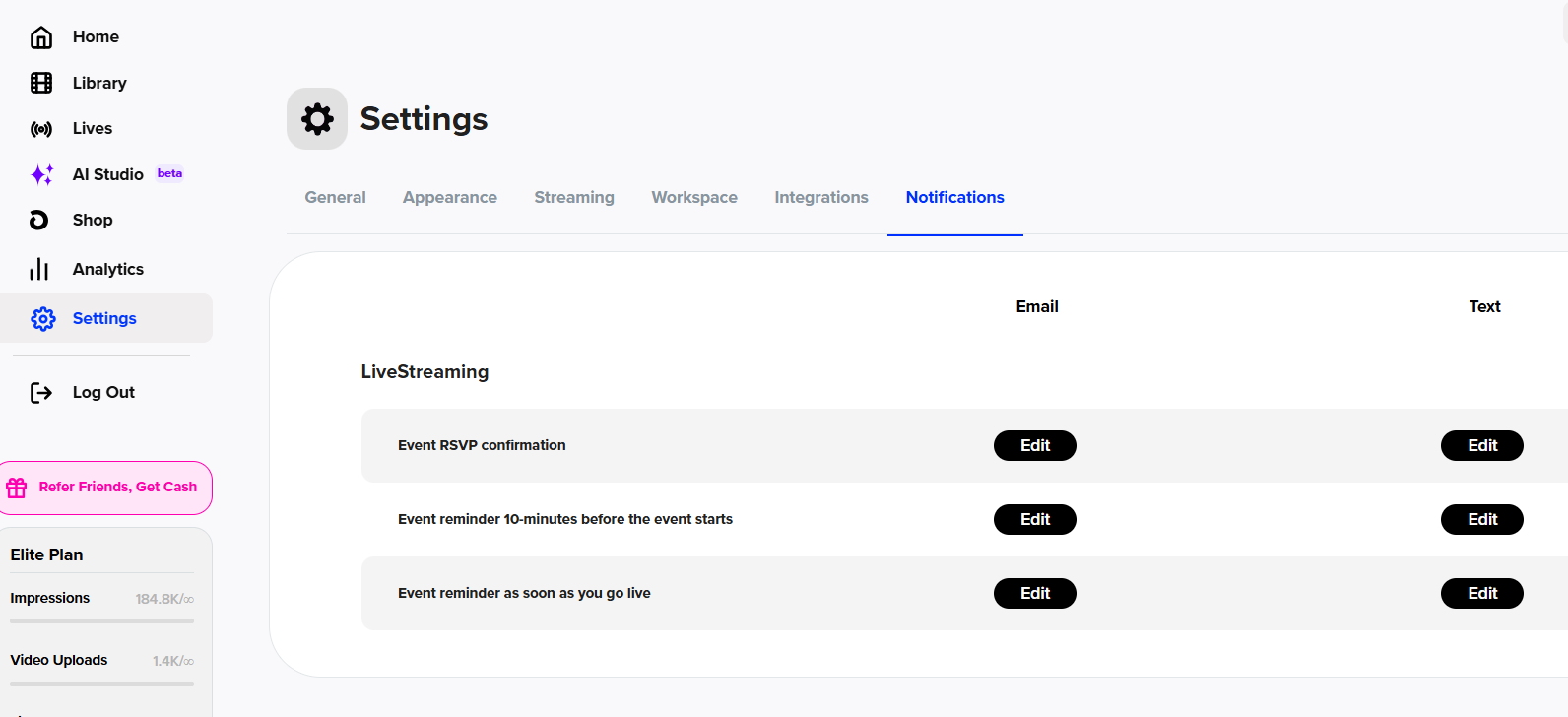Edit Text for the go-live reminder
Viewport: 1568px width, 717px height.
1481,593
